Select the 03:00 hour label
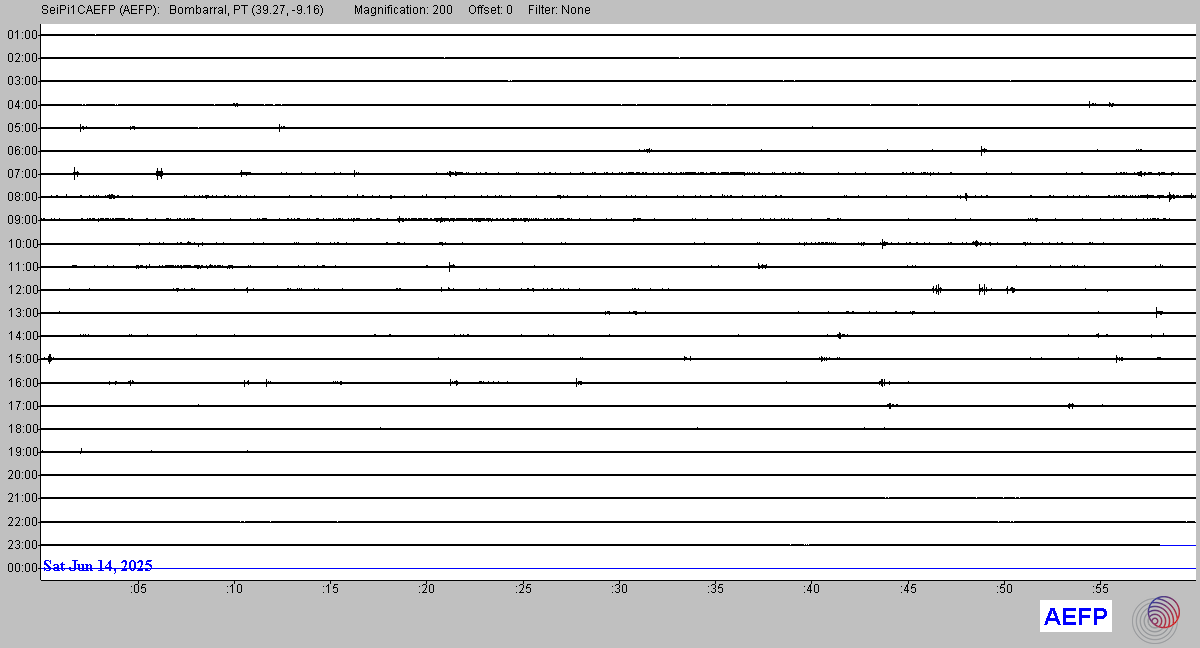The image size is (1200, 648). click(x=22, y=81)
